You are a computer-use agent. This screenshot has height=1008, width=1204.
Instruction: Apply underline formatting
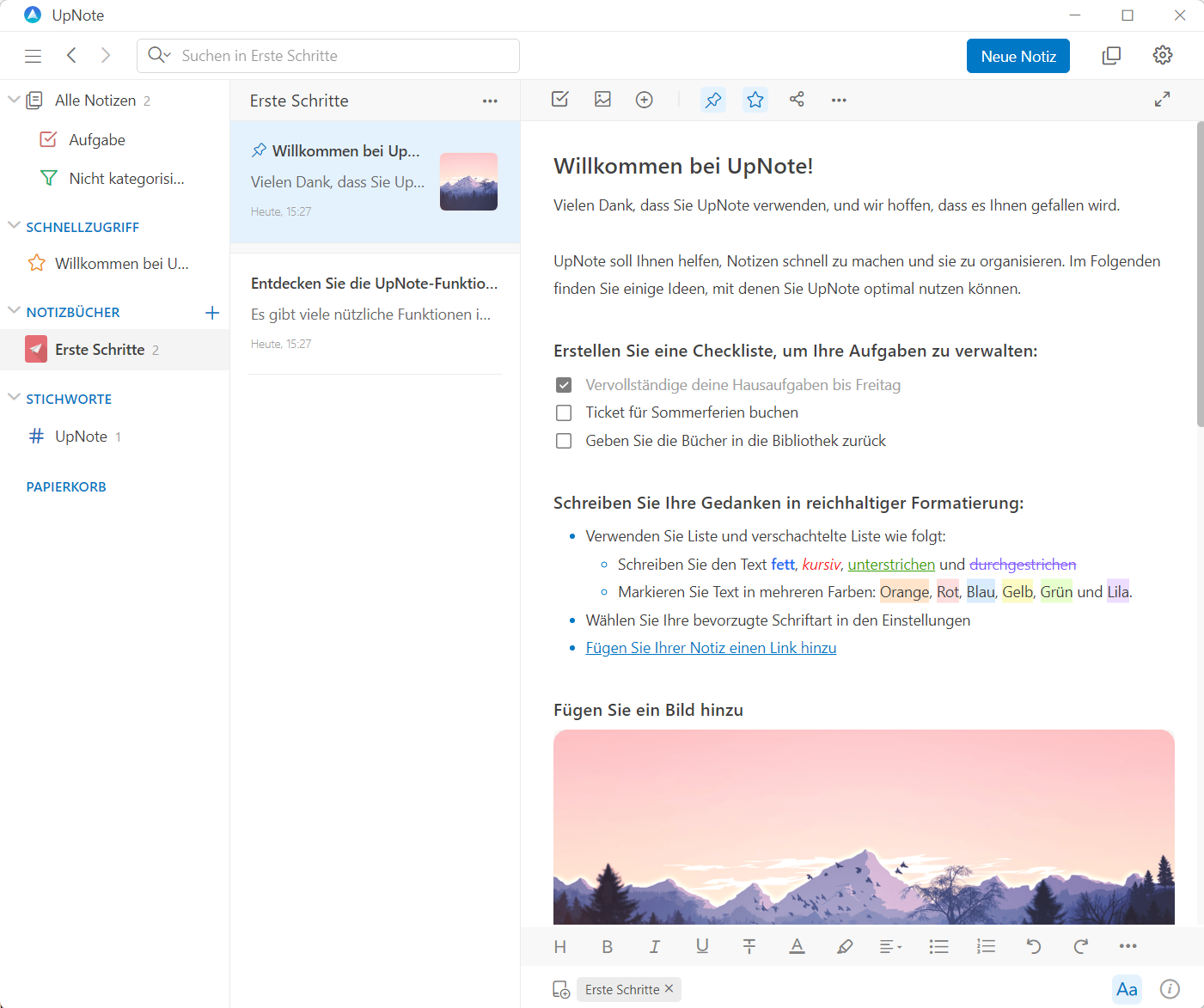(702, 946)
